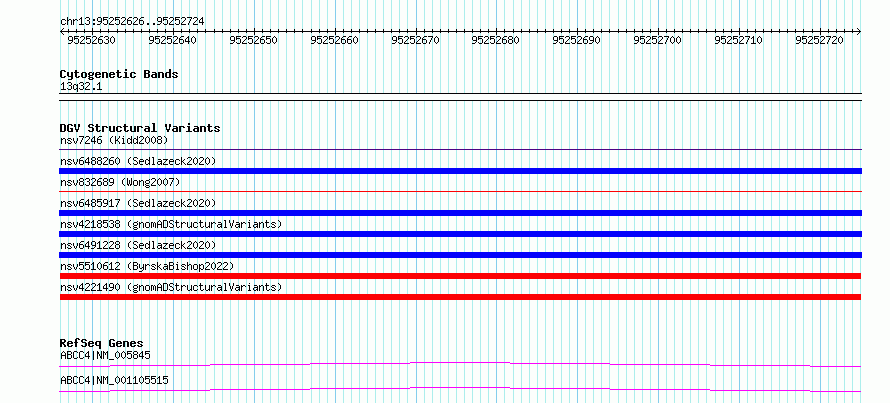Click the blue bar for nsv6485917
Screen dimensions: 890x403
460,213
